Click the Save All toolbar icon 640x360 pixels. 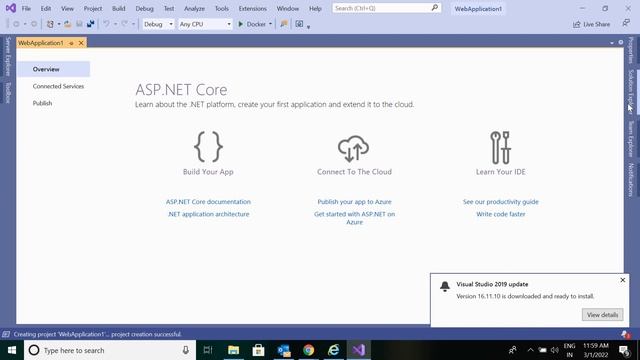click(90, 24)
